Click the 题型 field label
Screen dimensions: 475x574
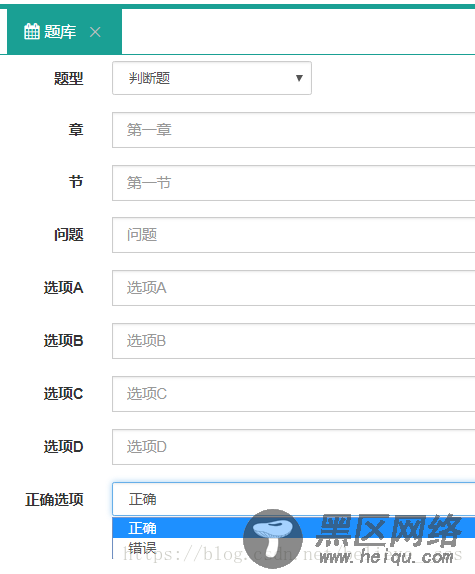68,78
